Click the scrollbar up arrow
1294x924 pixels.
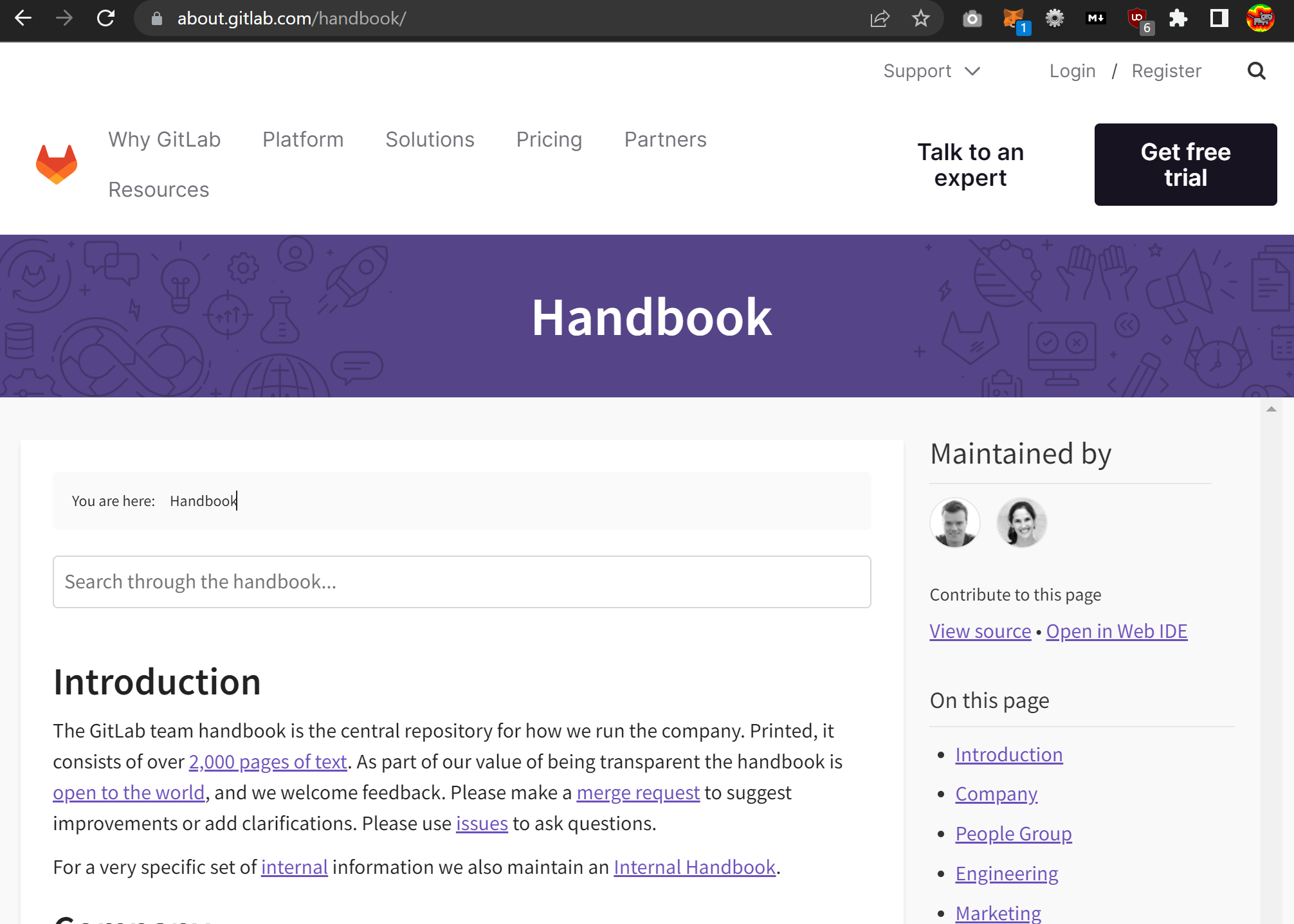(x=1271, y=409)
